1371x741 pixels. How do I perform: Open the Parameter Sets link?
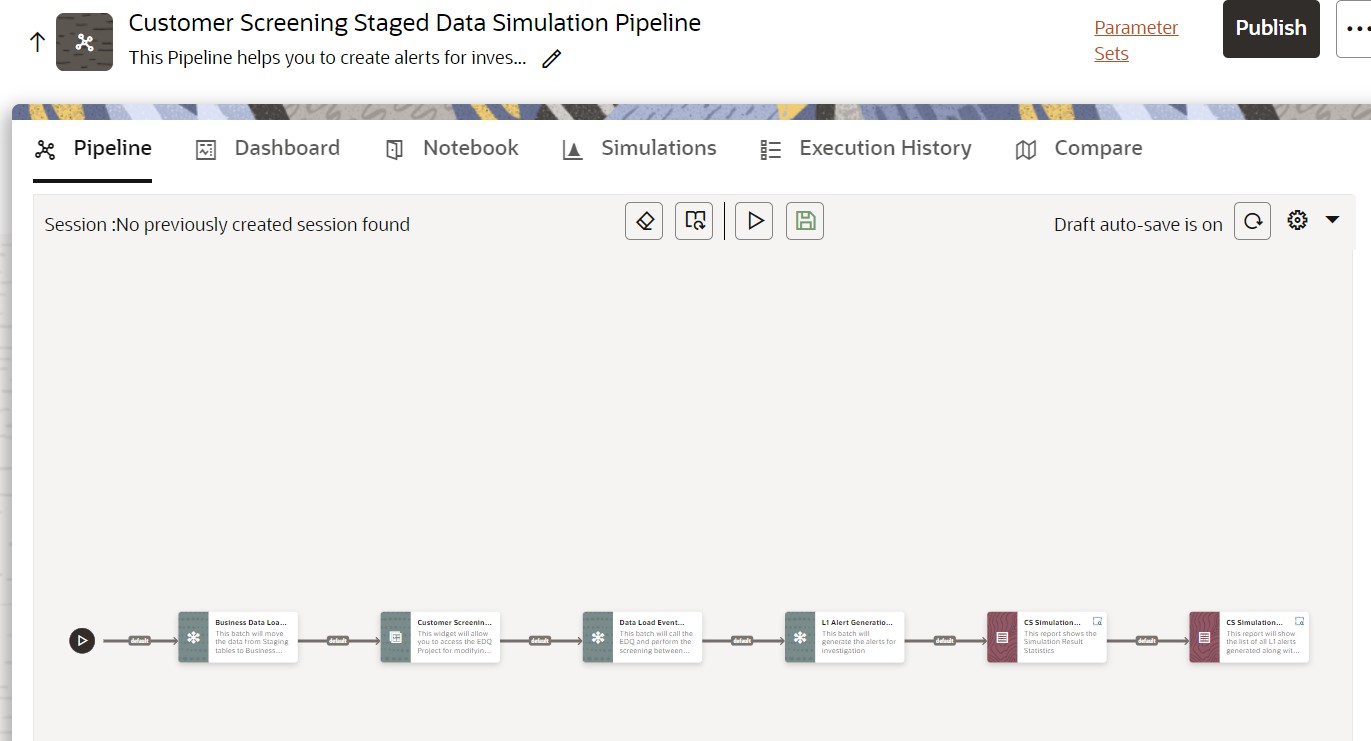click(1136, 40)
